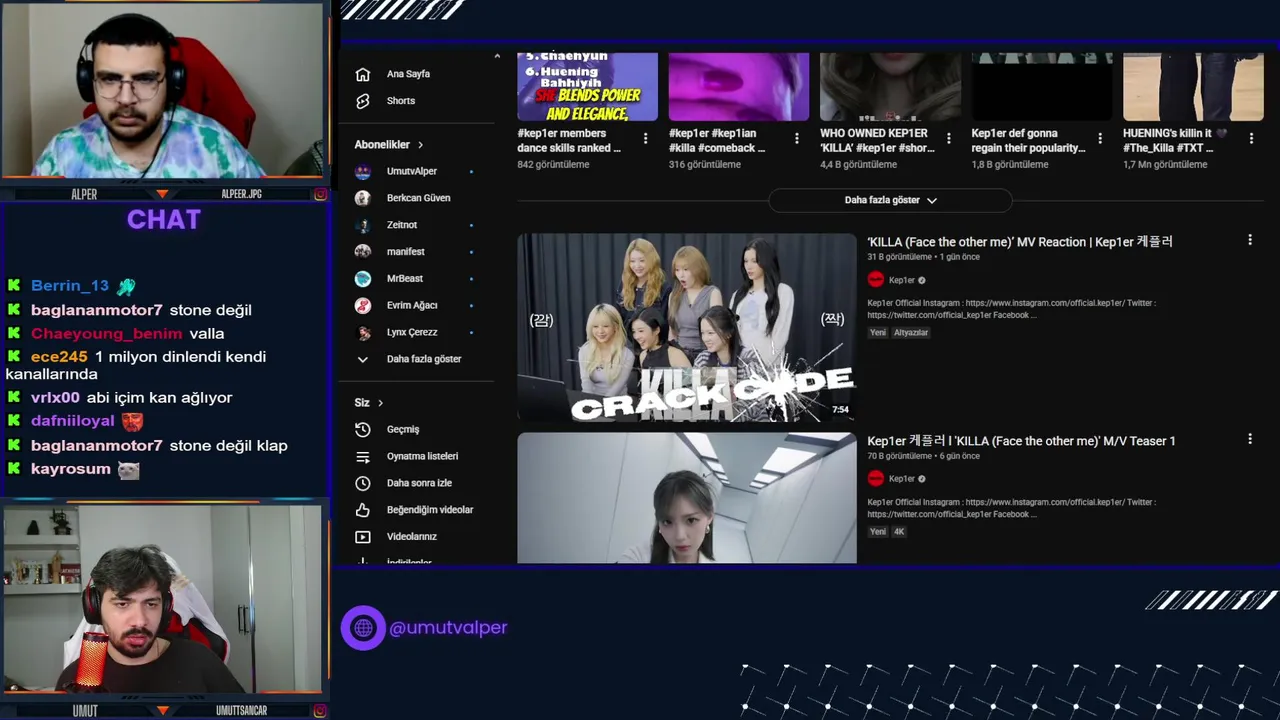Click chat username ece245
Screen dimensions: 1280x720
59,357
